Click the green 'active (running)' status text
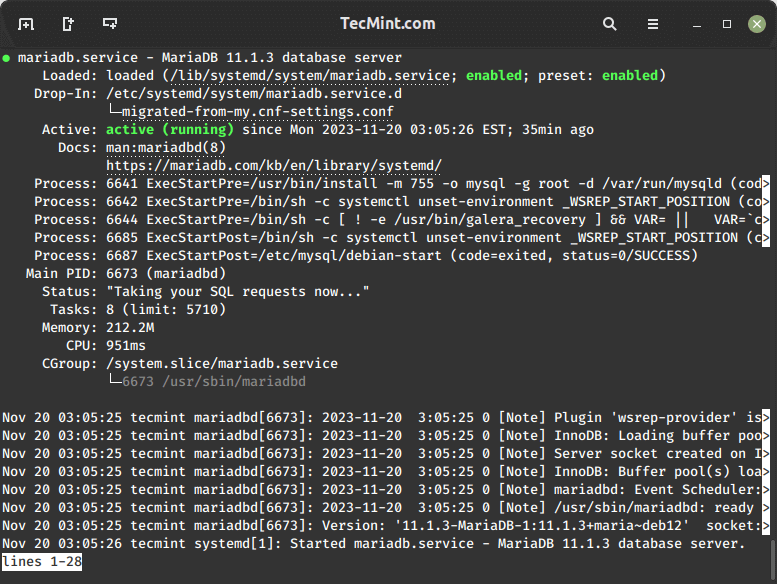777x584 pixels. coord(170,129)
